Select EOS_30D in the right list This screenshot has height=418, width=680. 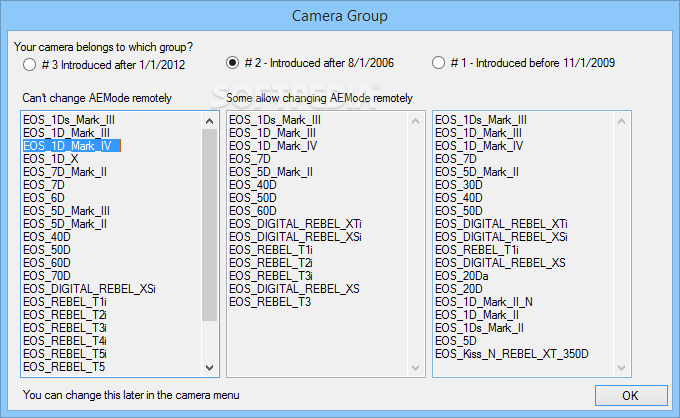(459, 185)
